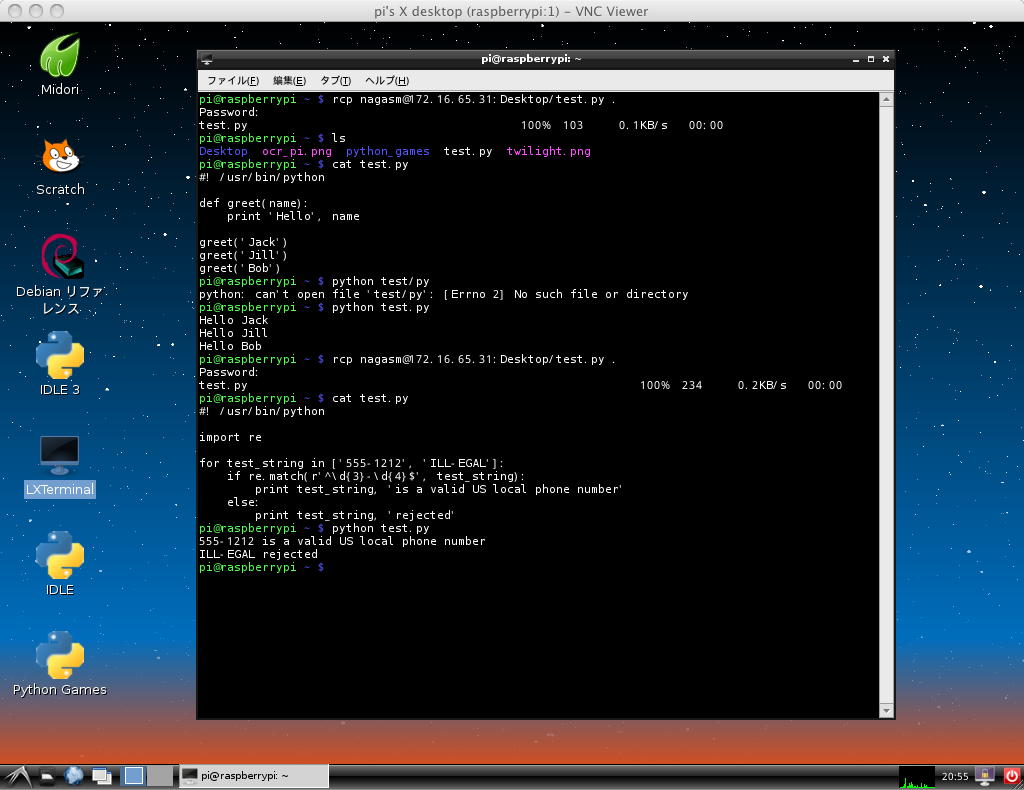Viewport: 1024px width, 790px height.
Task: Close the pi@raspberrypi terminal window
Action: point(886,59)
